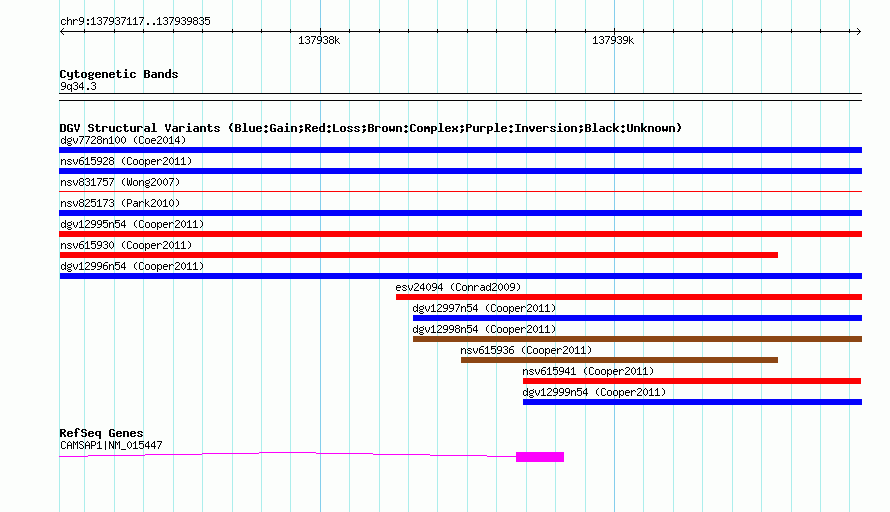Screen dimensions: 890x512
Task: Click the blue bar under dgv12999n54
Action: point(692,402)
